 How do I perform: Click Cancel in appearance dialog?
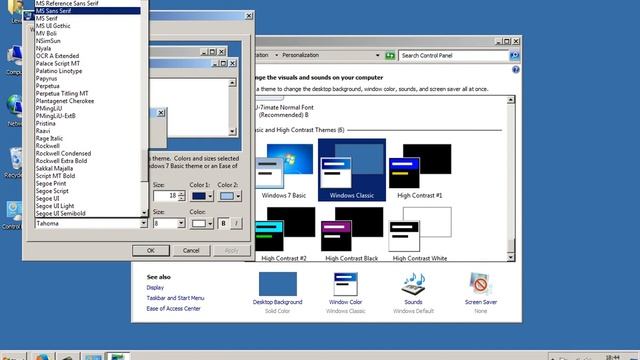[191, 251]
